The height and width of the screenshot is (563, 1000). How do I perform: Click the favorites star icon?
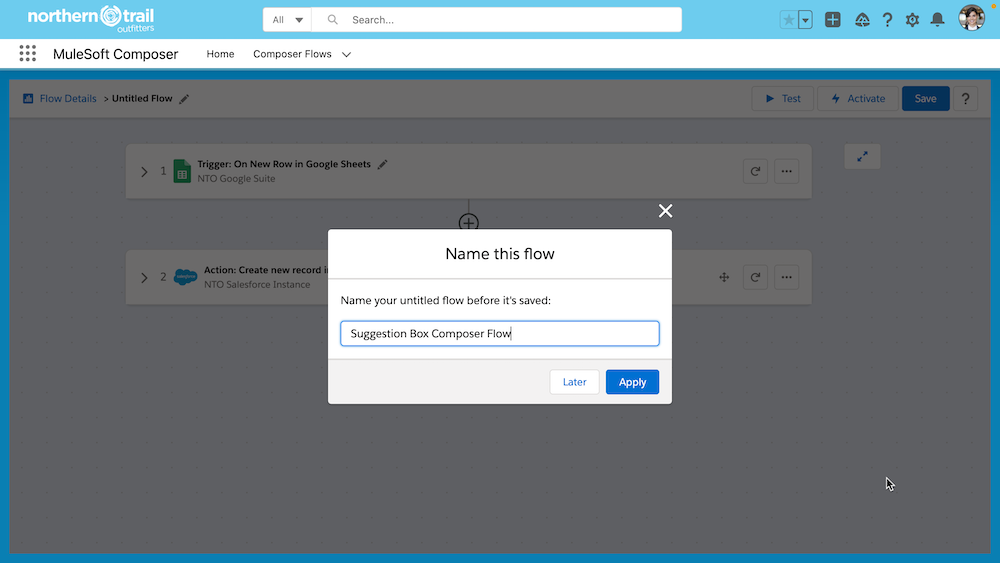coord(788,20)
